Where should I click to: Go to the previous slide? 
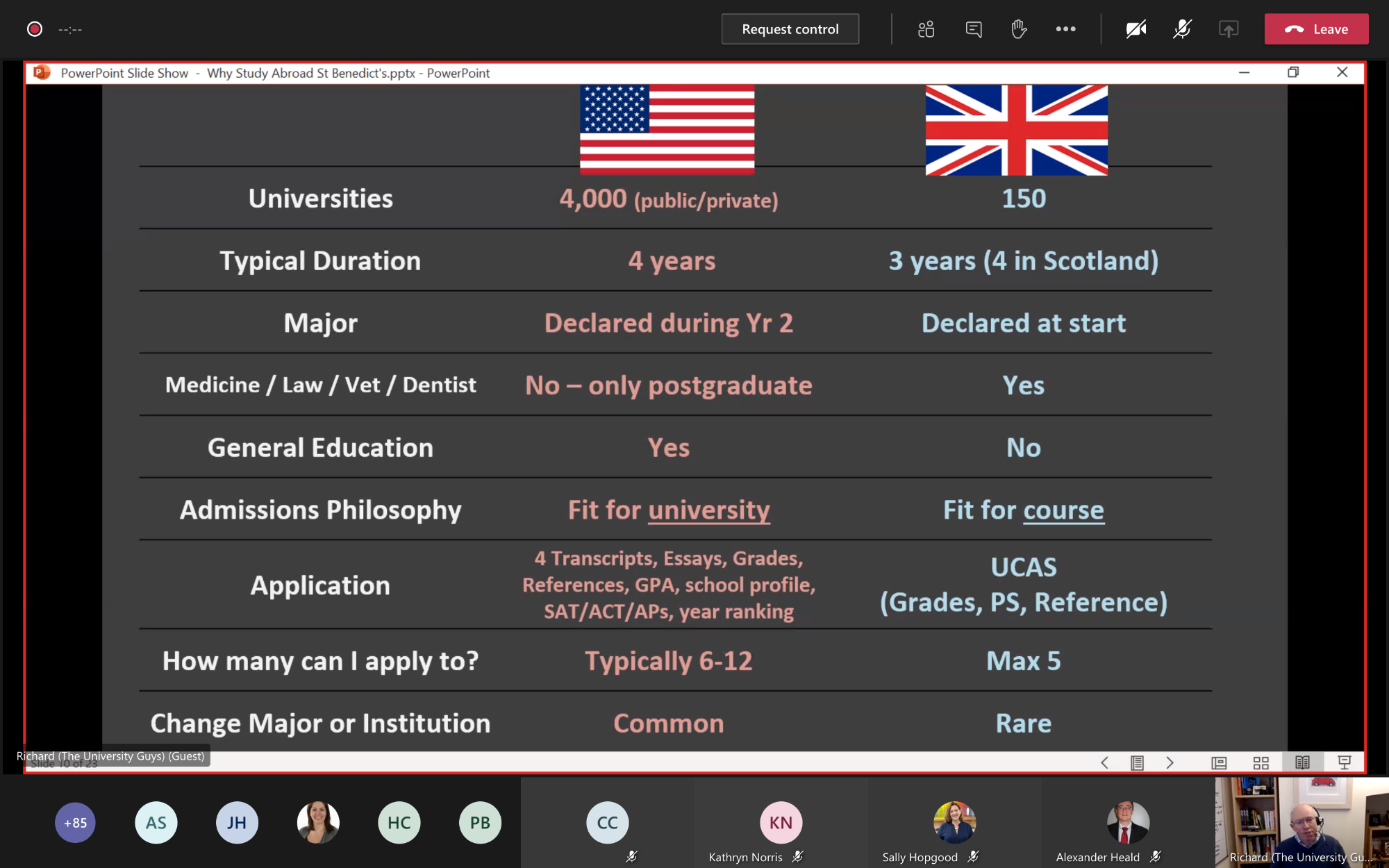[1104, 762]
